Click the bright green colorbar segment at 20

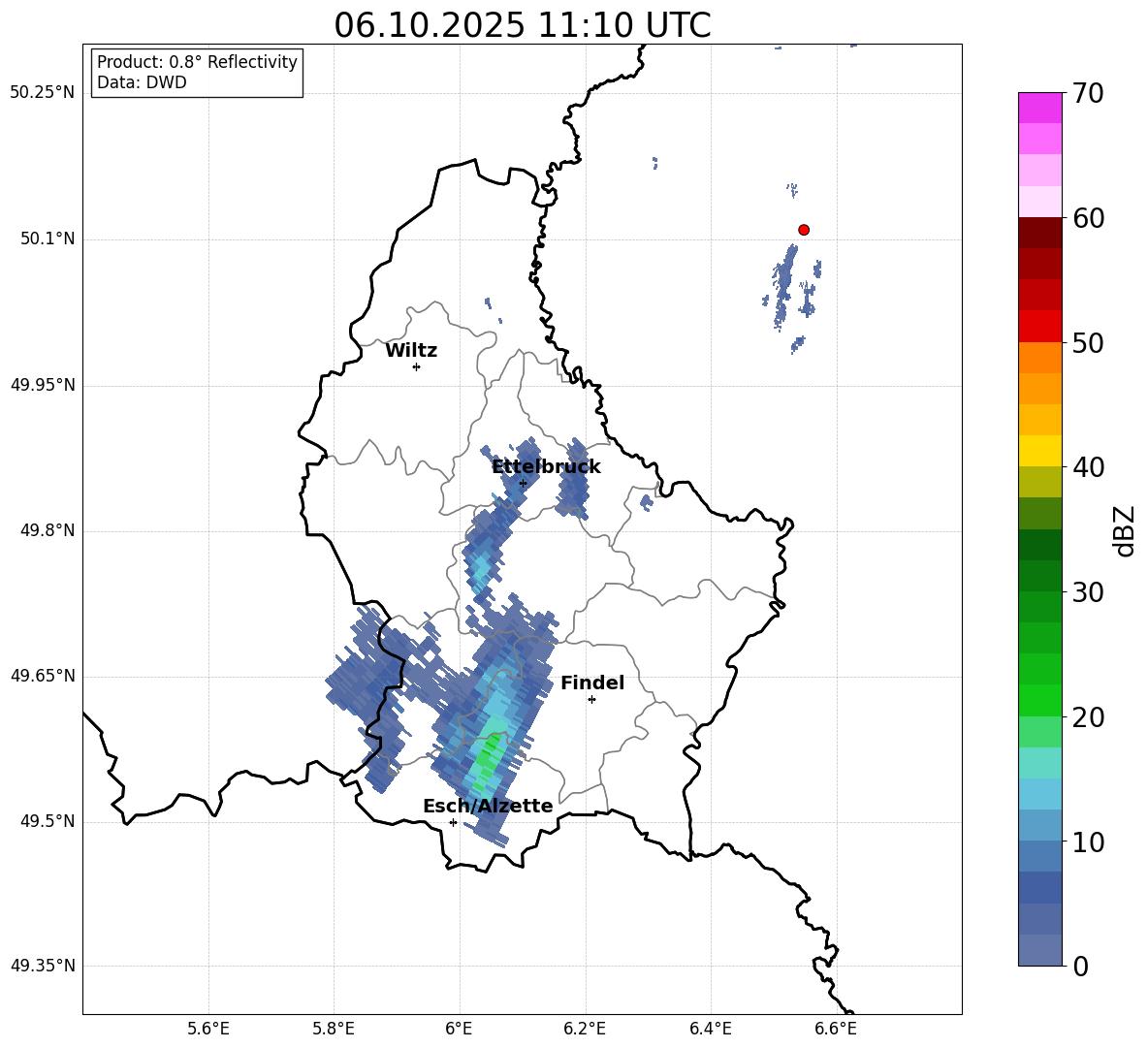pyautogui.click(x=1039, y=701)
